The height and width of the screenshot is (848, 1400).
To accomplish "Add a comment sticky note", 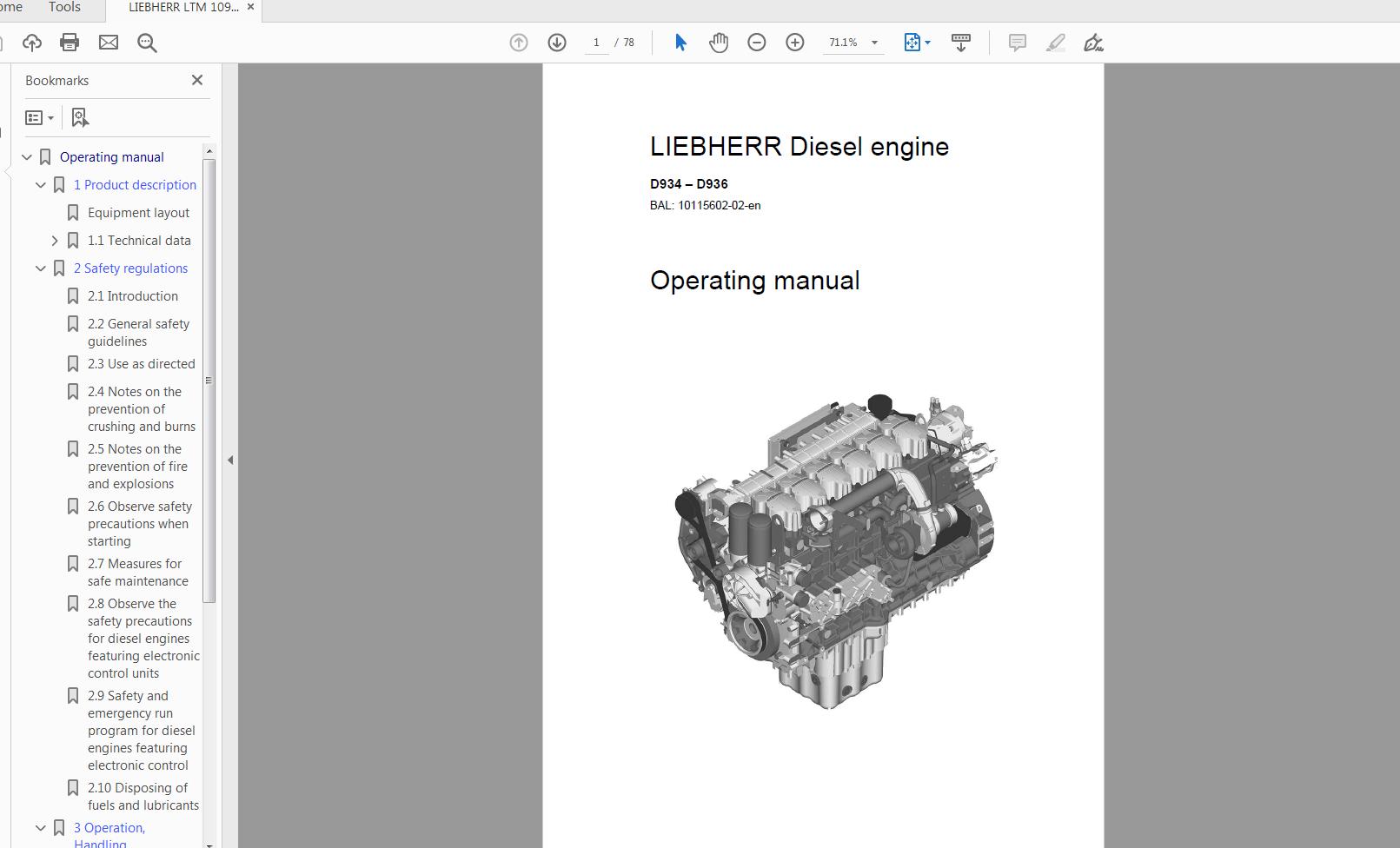I will pyautogui.click(x=1017, y=43).
